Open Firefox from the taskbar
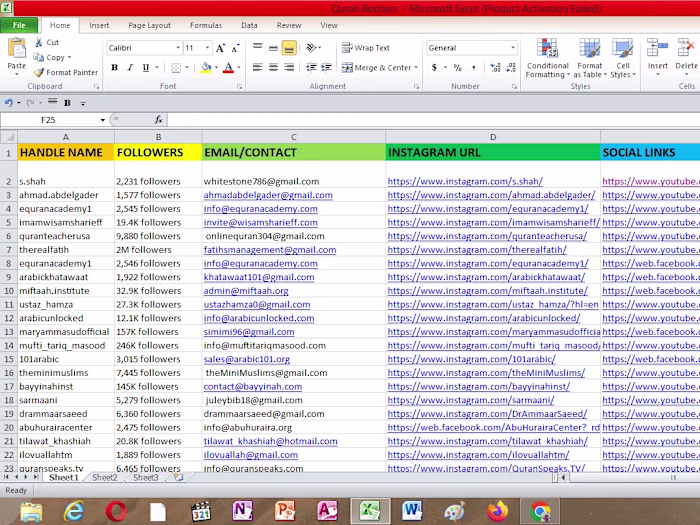The width and height of the screenshot is (700, 525). click(x=497, y=511)
